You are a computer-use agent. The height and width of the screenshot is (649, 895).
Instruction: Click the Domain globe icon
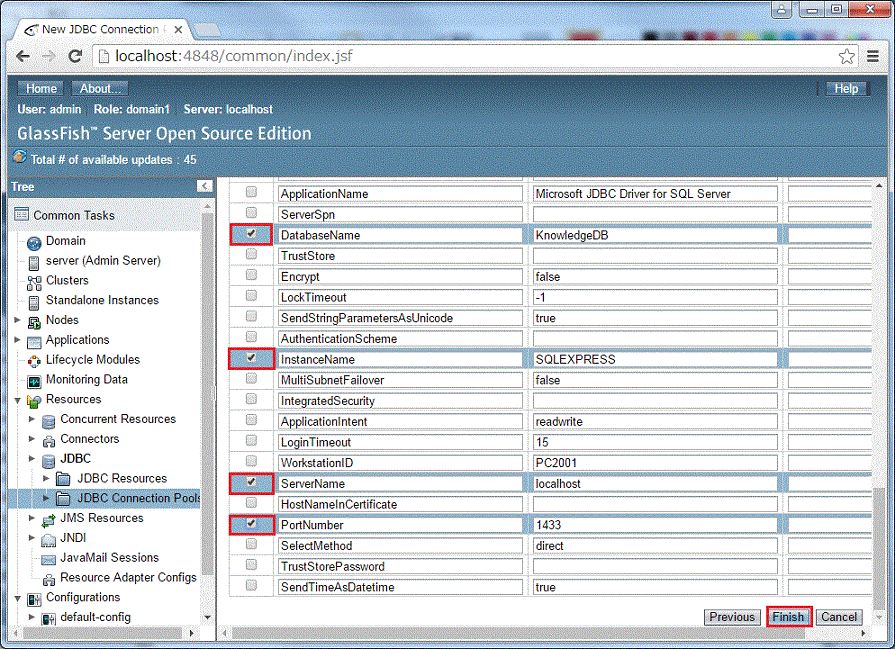pos(34,243)
